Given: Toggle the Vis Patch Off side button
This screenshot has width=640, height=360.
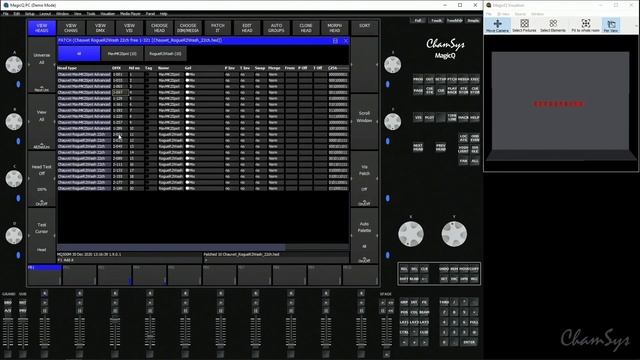Looking at the screenshot, I should pos(364,178).
